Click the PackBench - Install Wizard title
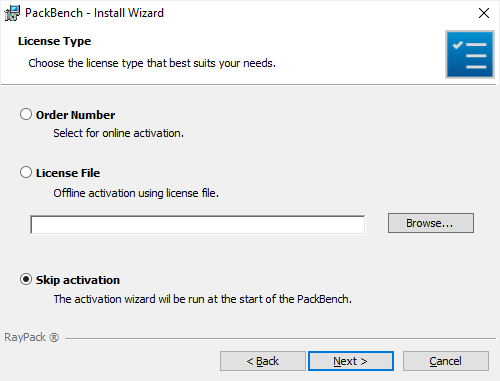 tap(94, 13)
